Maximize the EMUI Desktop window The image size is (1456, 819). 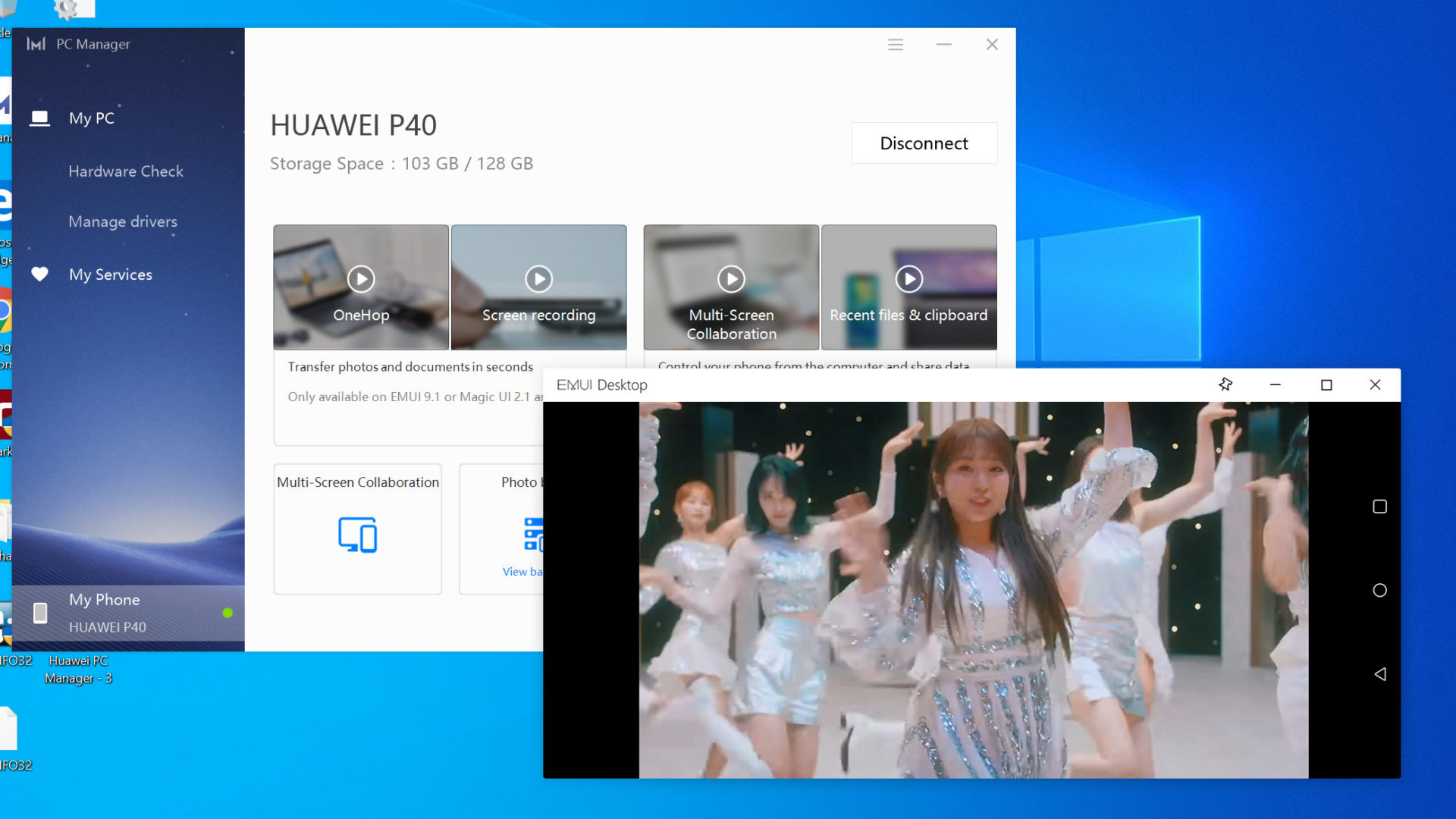[1326, 384]
